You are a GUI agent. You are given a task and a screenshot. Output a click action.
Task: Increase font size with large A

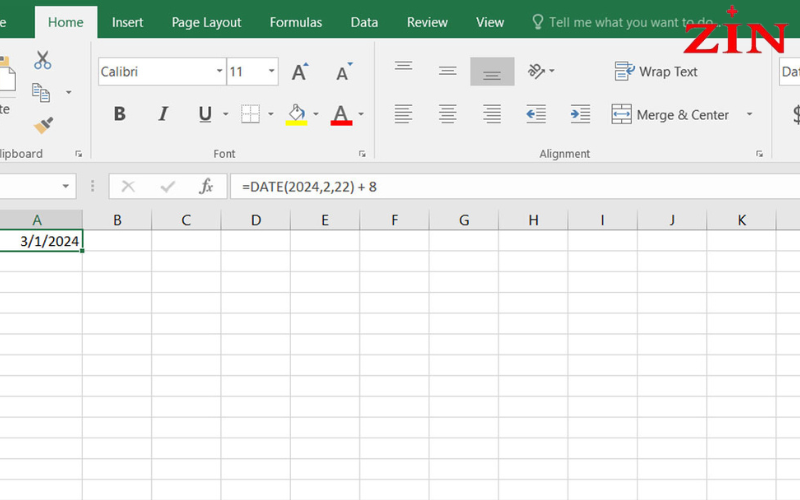[x=300, y=72]
